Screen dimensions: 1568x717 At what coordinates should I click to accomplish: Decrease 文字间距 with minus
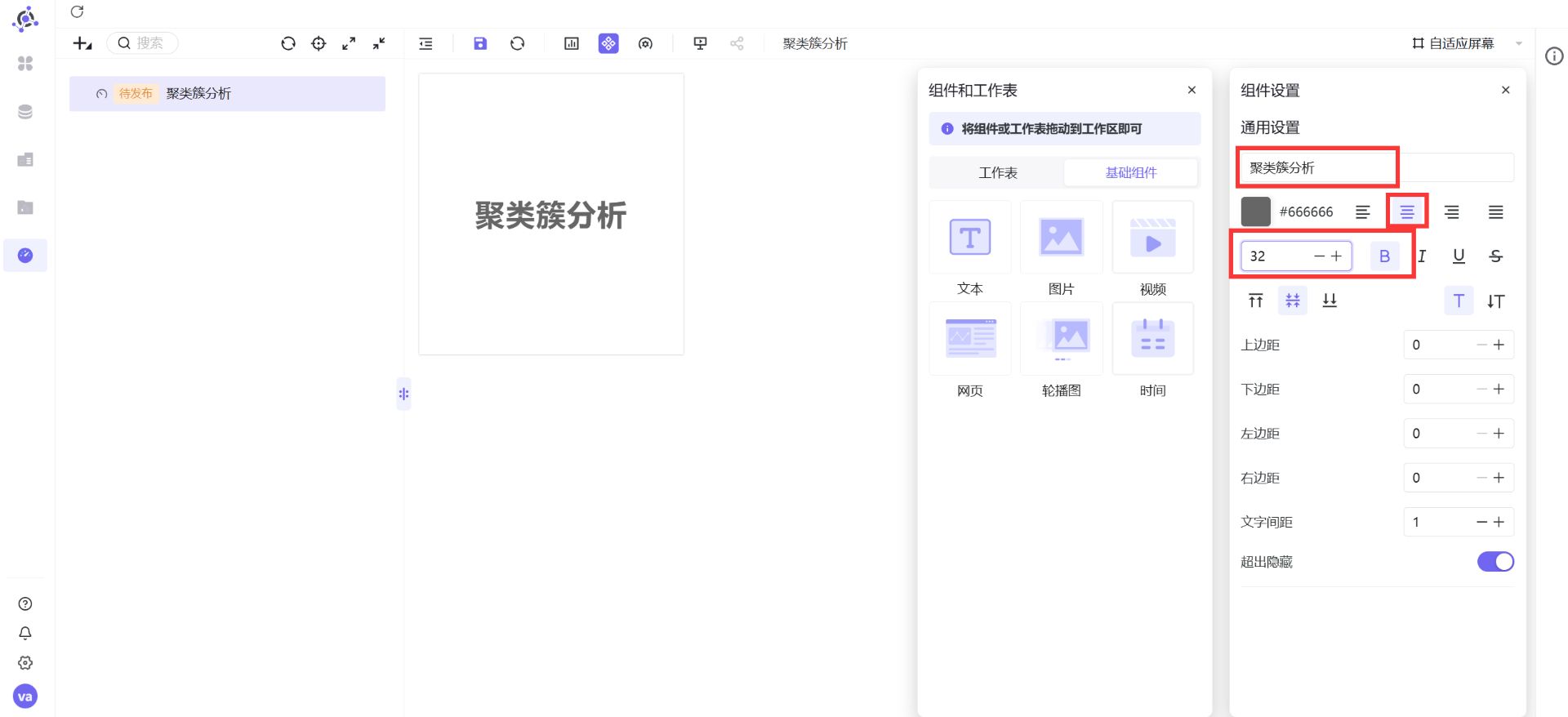(x=1481, y=522)
